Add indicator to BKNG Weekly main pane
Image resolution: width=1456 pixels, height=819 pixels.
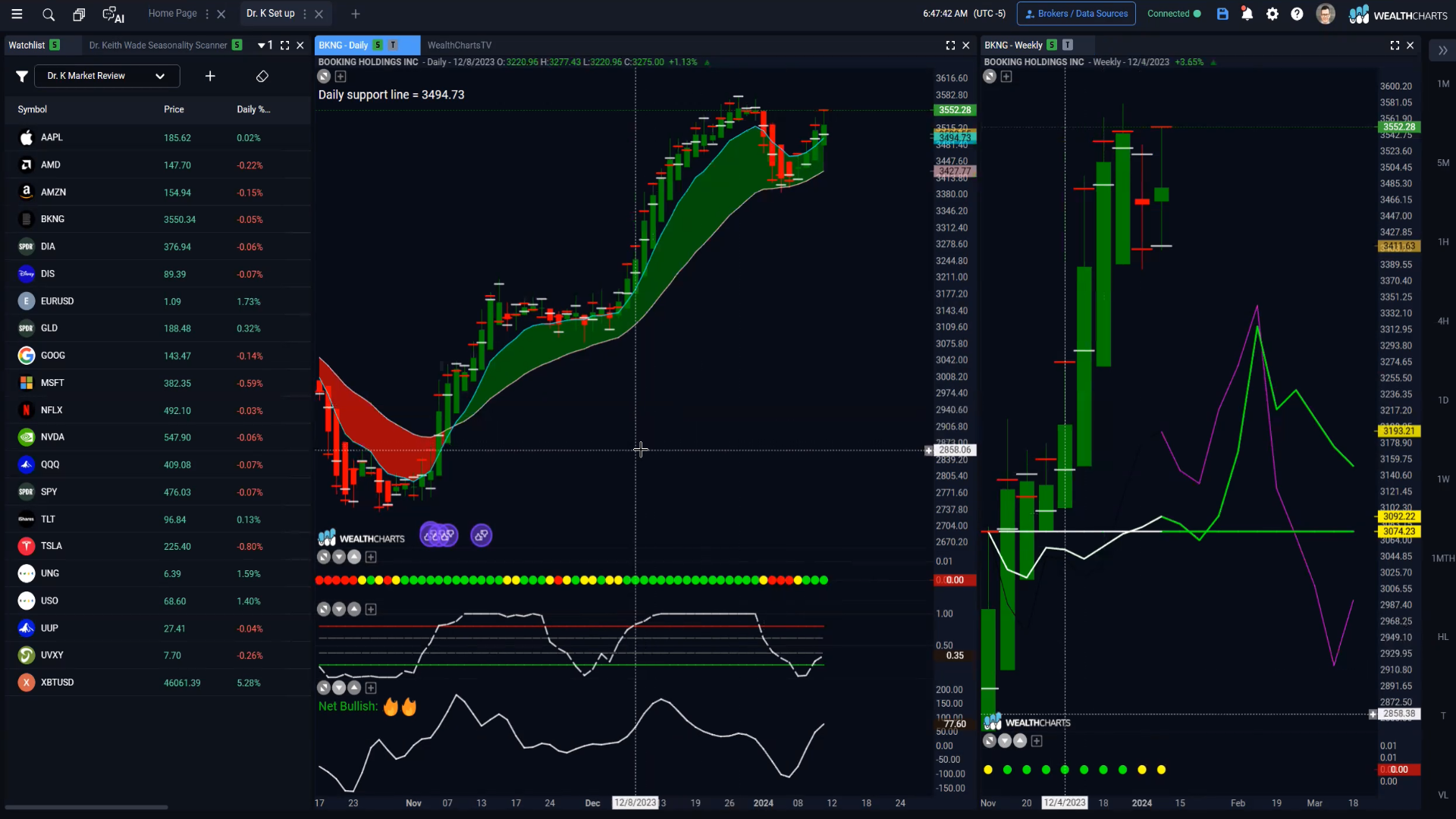[1006, 77]
